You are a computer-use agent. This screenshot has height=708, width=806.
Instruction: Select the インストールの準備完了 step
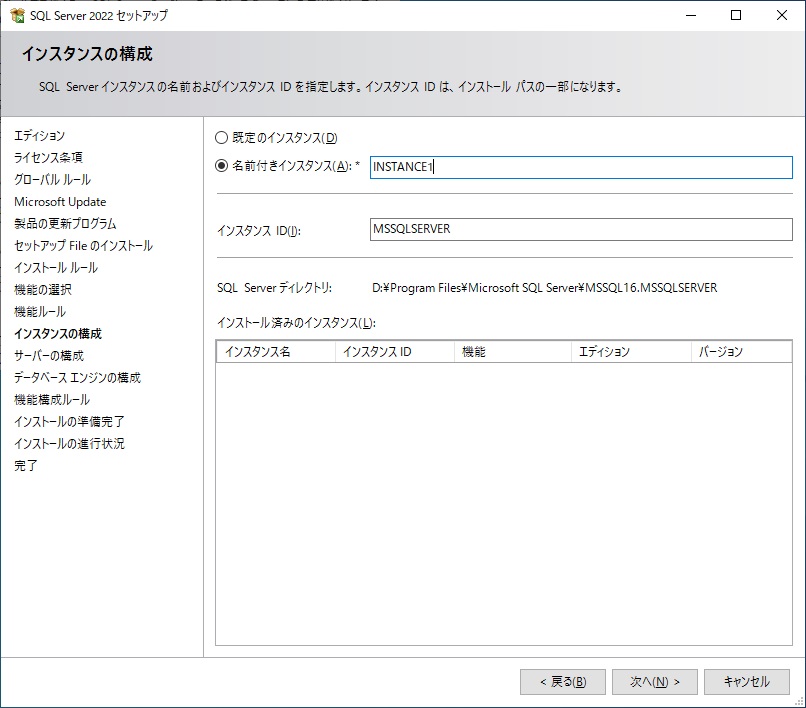(x=69, y=422)
